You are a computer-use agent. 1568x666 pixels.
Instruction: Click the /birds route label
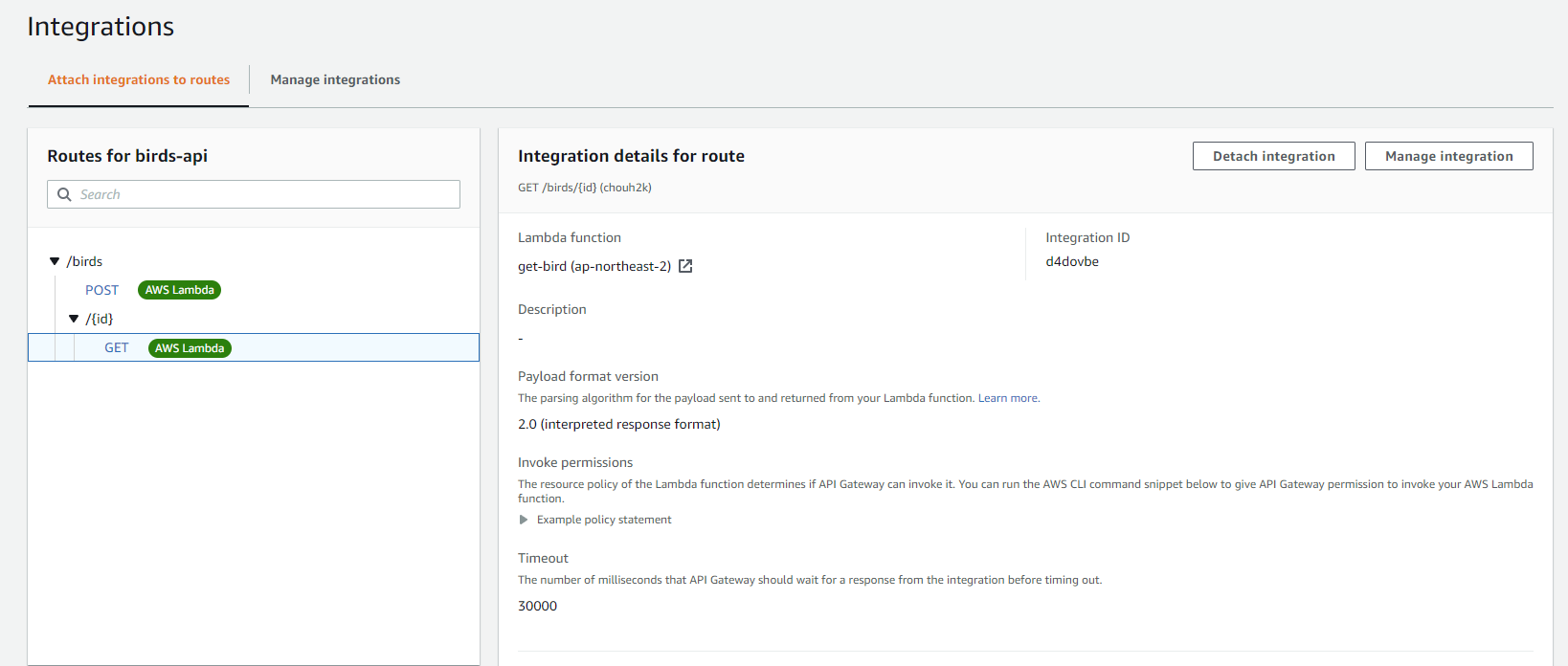tap(84, 261)
